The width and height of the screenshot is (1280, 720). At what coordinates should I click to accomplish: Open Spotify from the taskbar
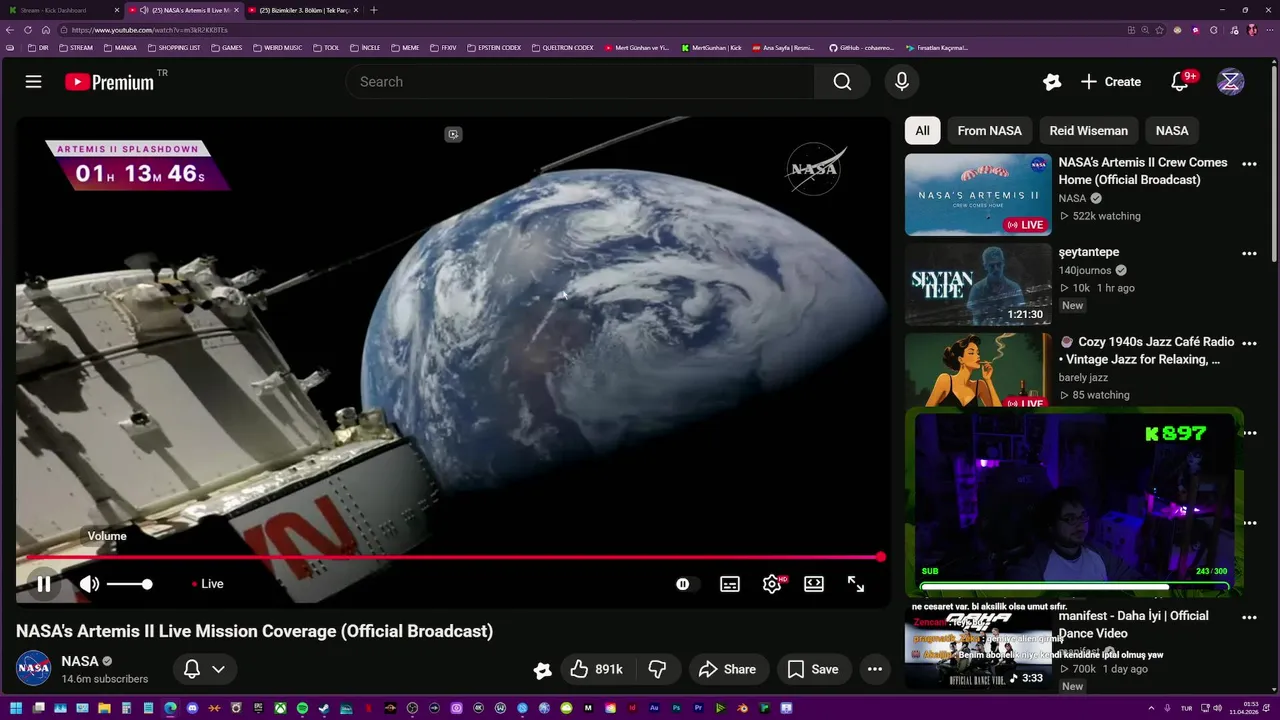point(302,709)
